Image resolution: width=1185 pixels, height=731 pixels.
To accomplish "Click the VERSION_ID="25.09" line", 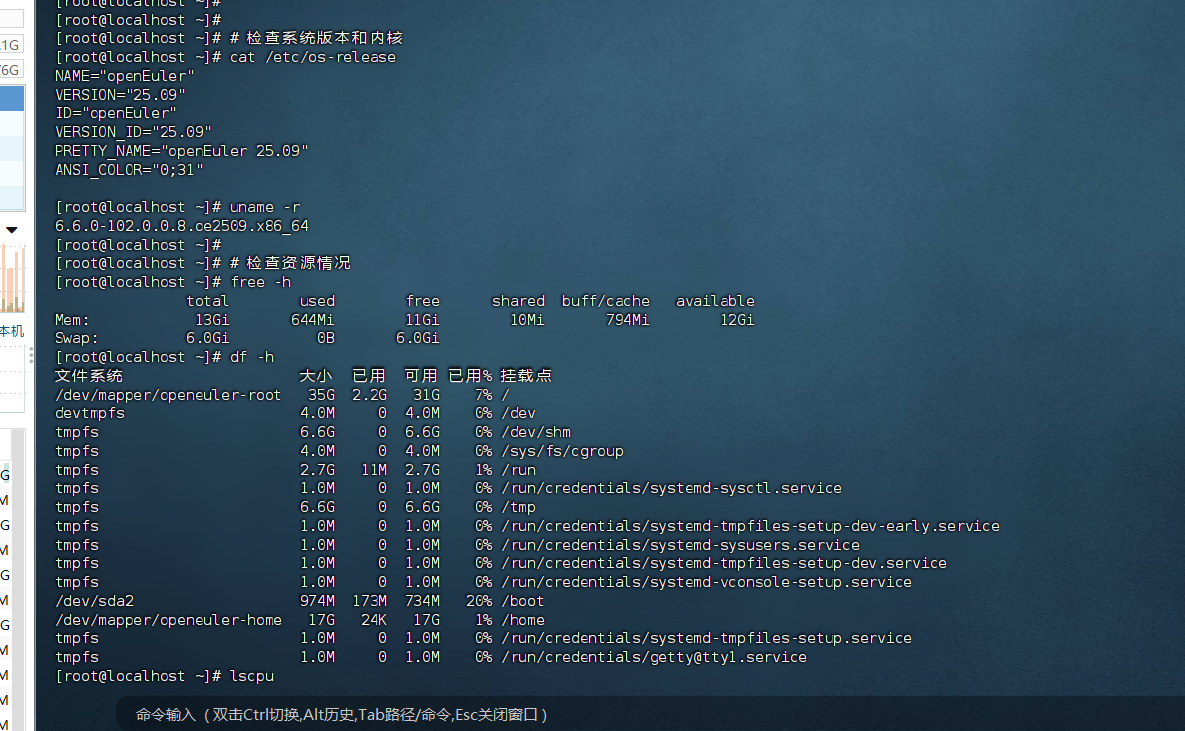I will click(133, 132).
